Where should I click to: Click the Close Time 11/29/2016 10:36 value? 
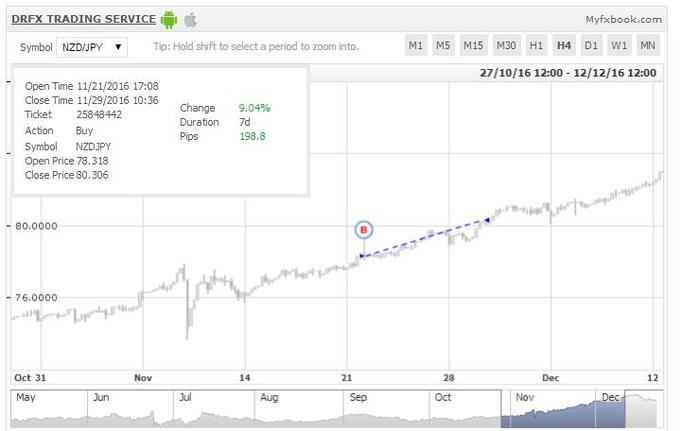pos(117,100)
